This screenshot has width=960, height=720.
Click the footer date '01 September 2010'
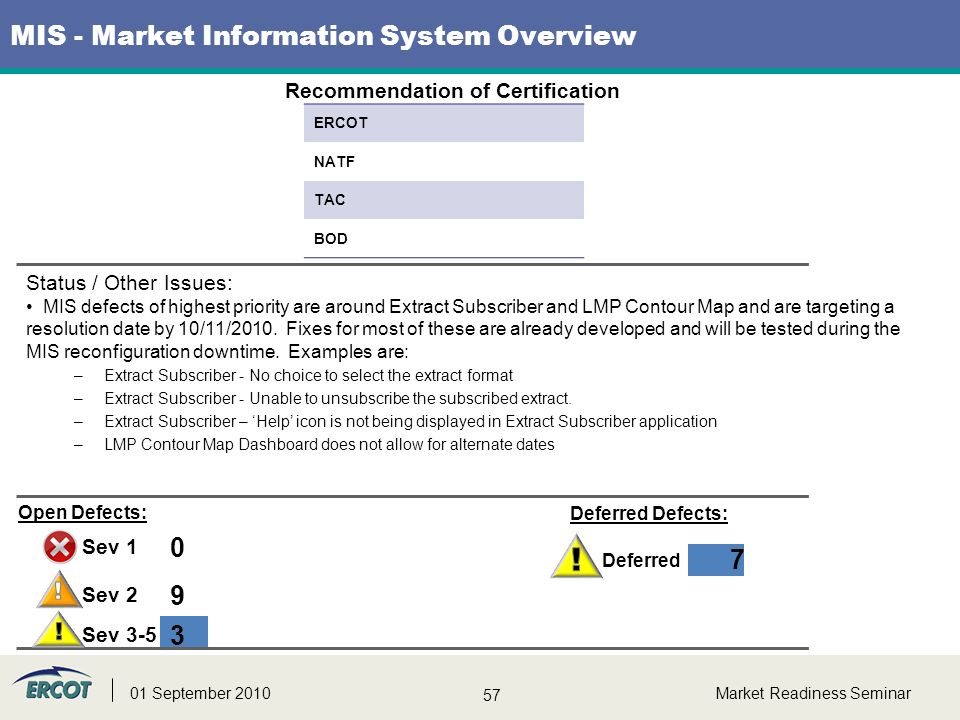pyautogui.click(x=200, y=693)
